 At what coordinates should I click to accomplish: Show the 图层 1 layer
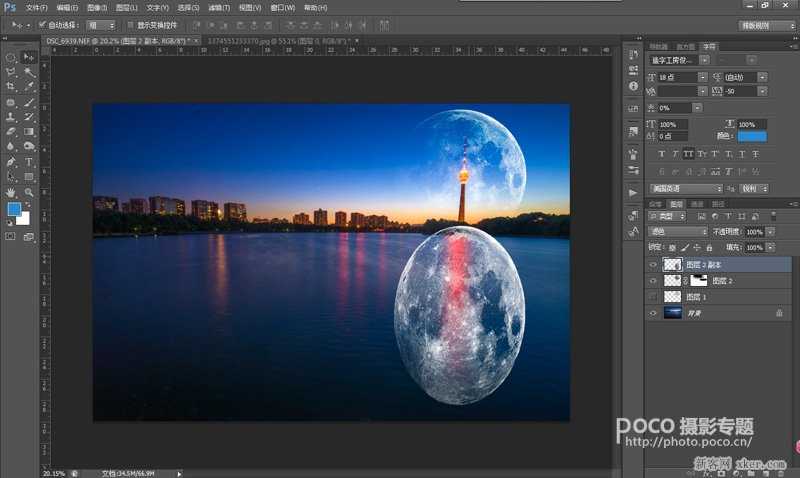[653, 296]
